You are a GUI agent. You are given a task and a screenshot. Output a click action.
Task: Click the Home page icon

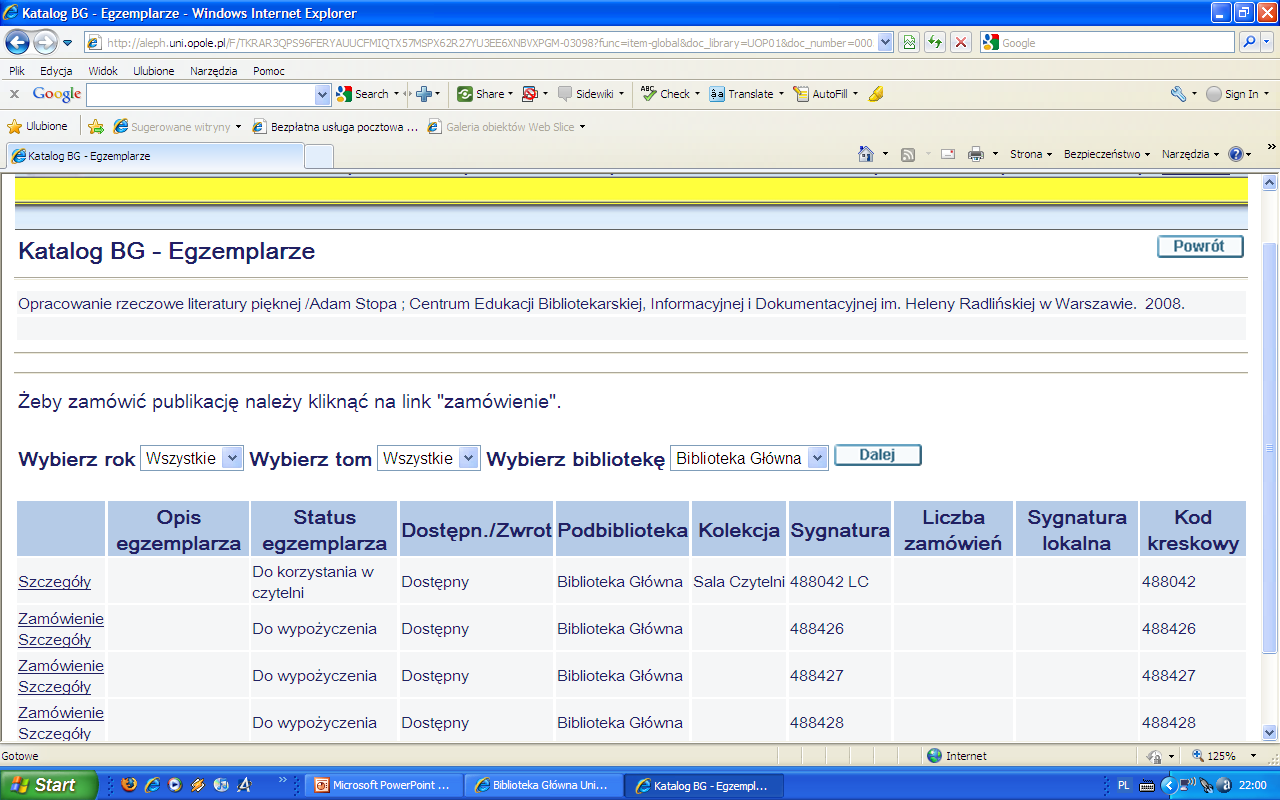tap(867, 154)
